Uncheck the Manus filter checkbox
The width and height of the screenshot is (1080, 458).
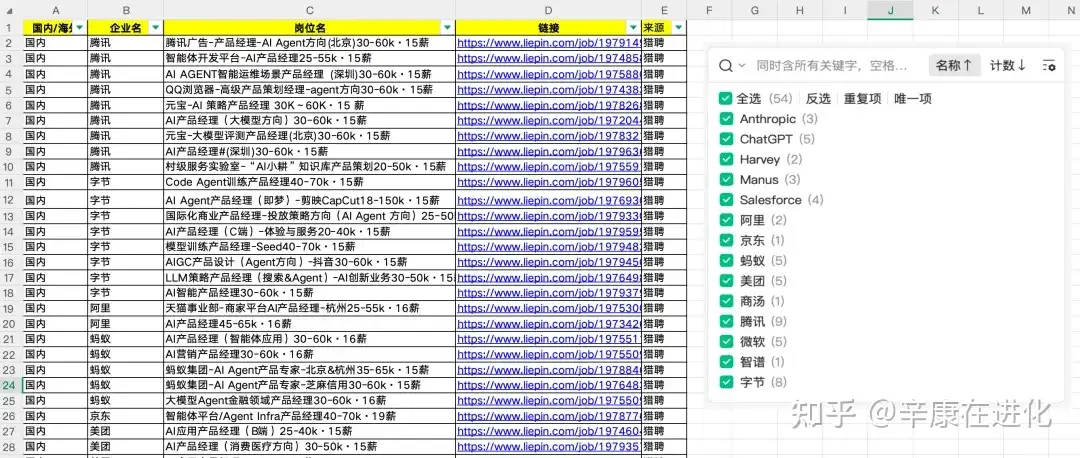[x=725, y=180]
